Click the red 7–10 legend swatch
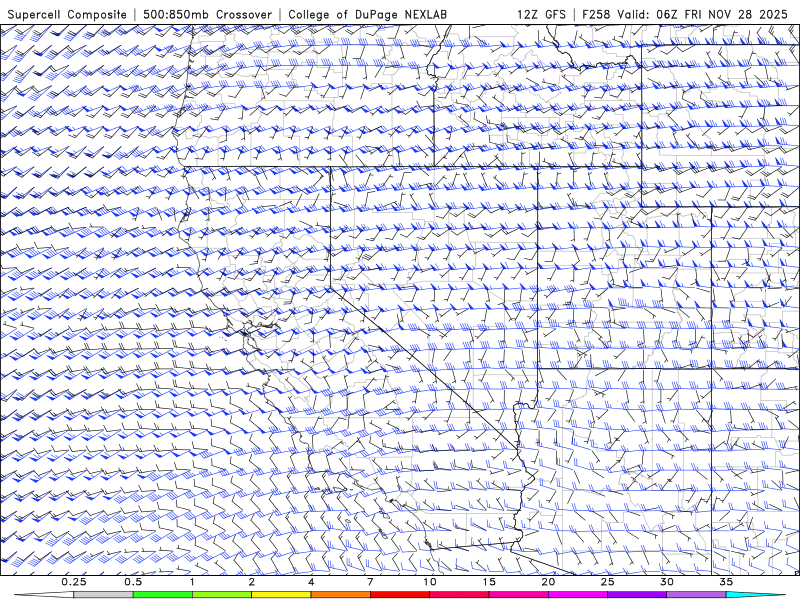 (399, 595)
